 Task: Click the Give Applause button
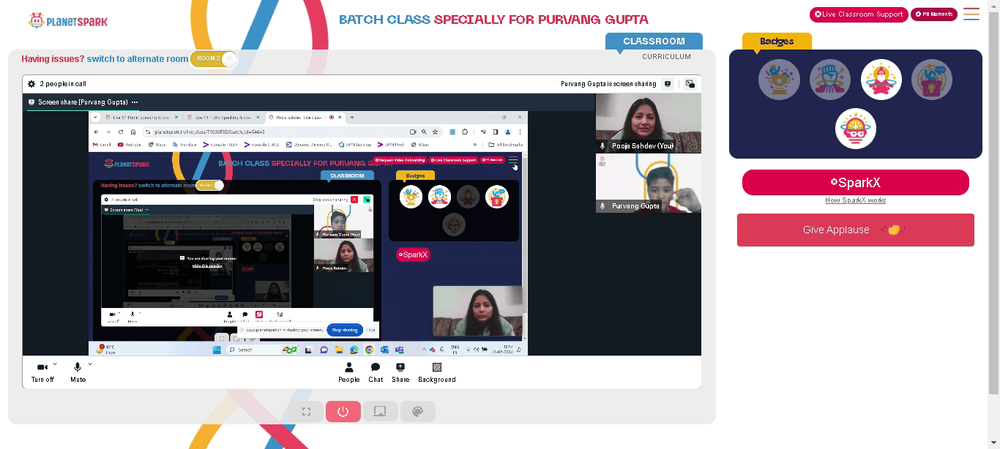tap(855, 230)
